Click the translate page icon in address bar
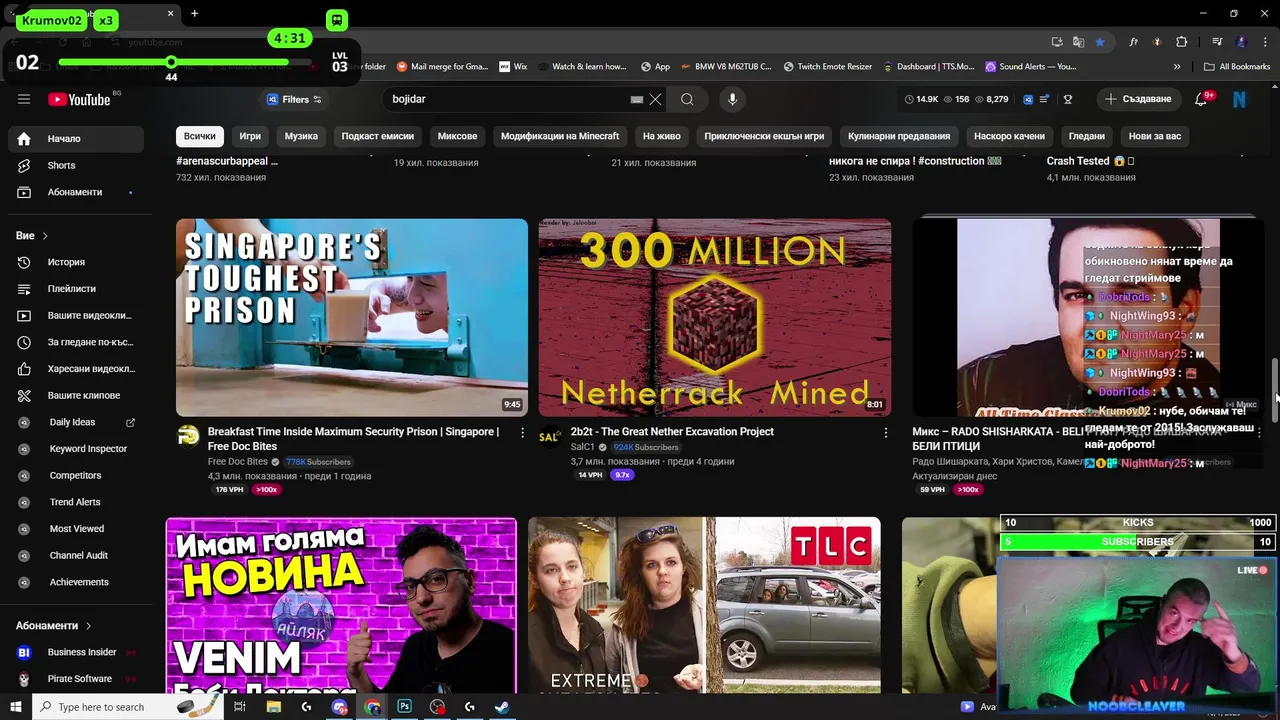Image resolution: width=1280 pixels, height=720 pixels. (x=1078, y=42)
